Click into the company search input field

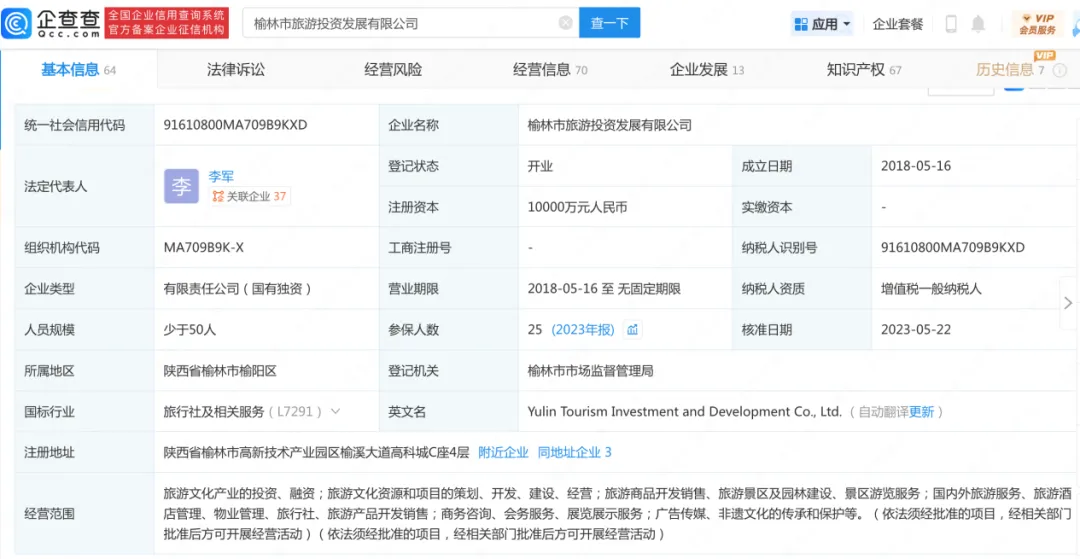(x=400, y=23)
